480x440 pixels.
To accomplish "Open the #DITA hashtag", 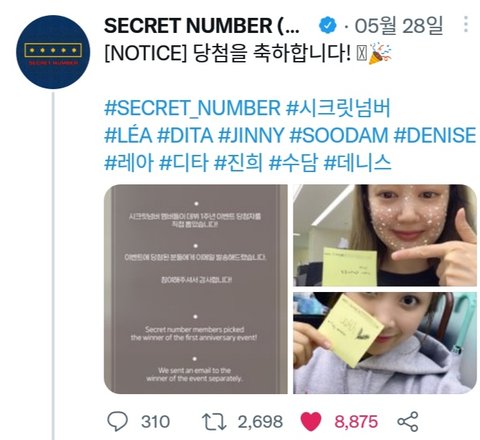I will 185,135.
